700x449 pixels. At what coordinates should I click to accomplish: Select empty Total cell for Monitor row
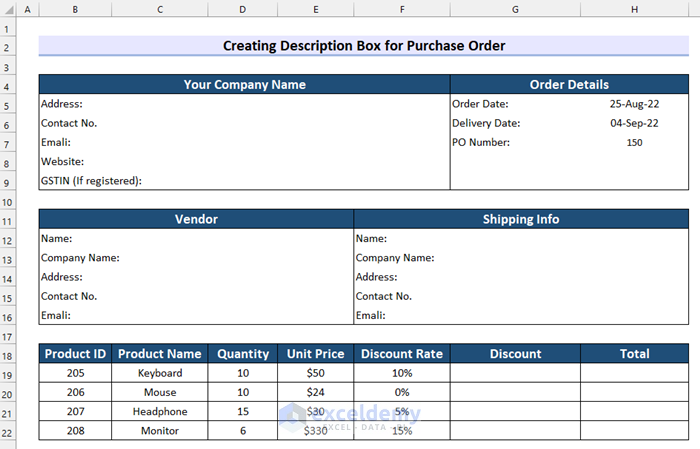[x=634, y=430]
